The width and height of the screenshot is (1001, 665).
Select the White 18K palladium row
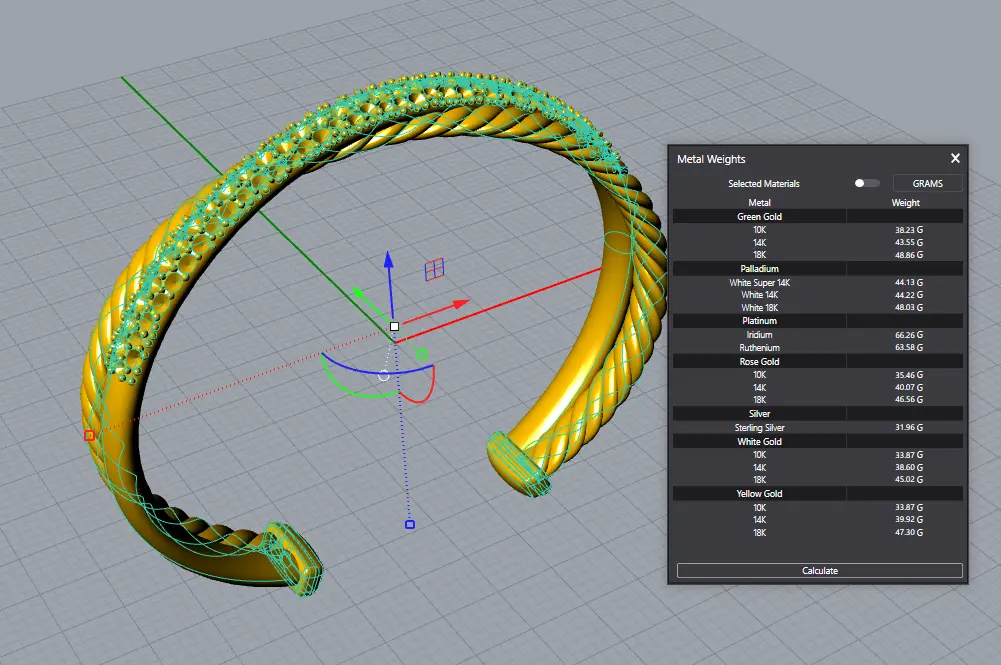818,307
